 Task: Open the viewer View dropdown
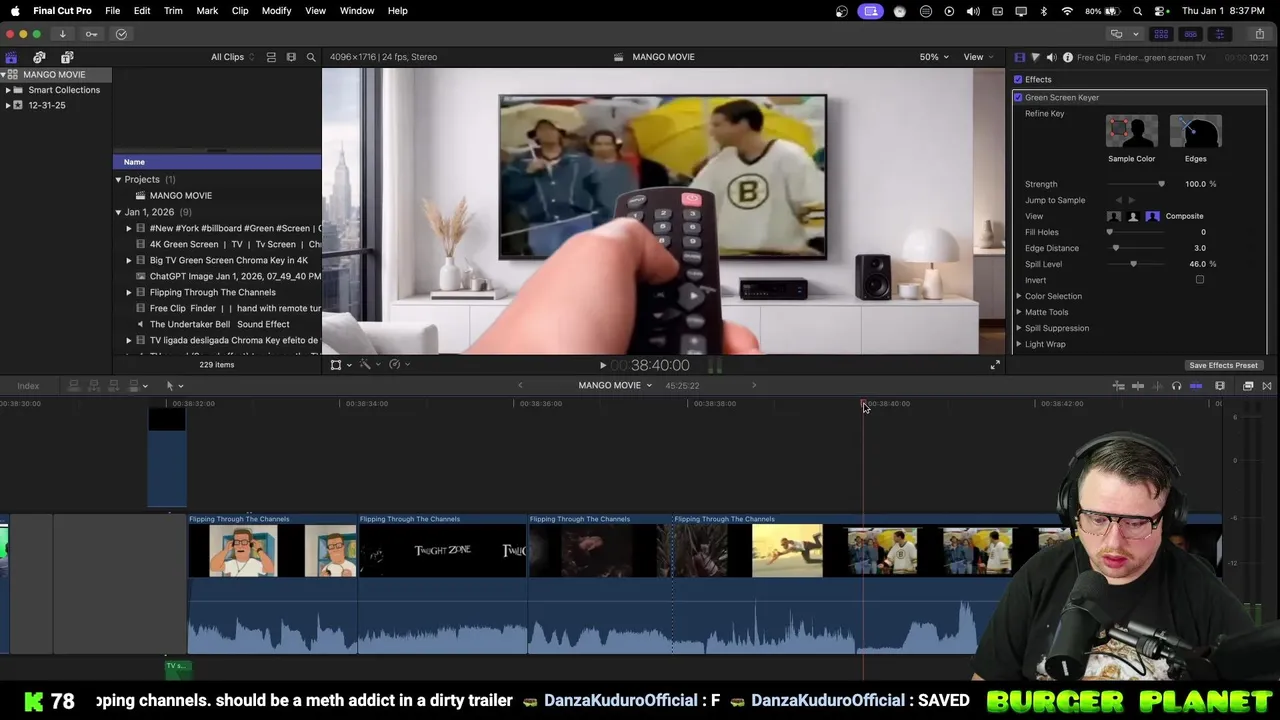pyautogui.click(x=977, y=57)
